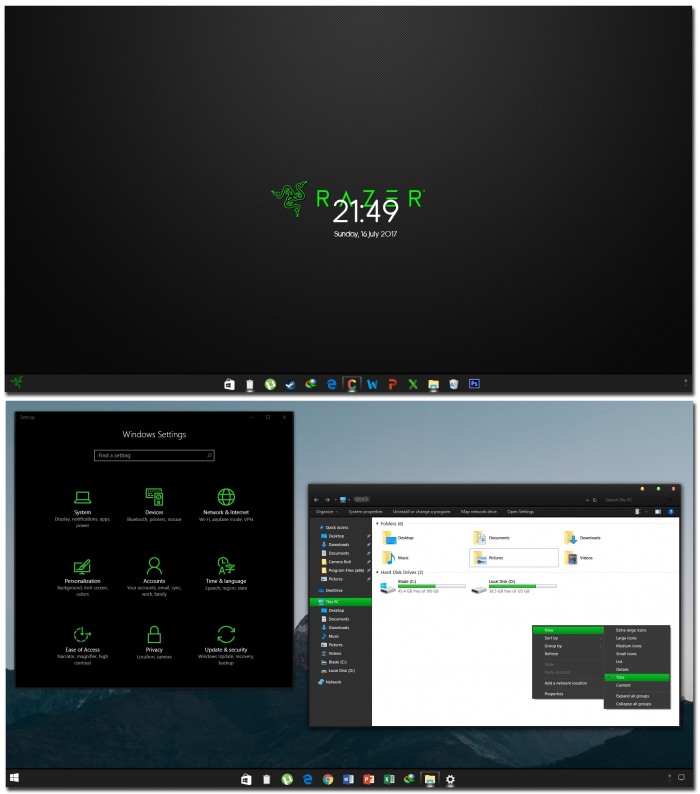Open recent locations dropdown beside forward arrow
This screenshot has width=700, height=794.
coord(335,500)
